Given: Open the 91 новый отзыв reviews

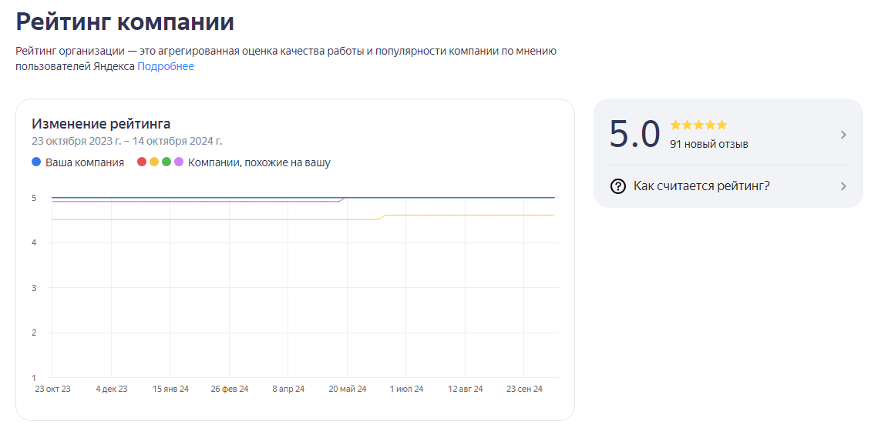Looking at the screenshot, I should 709,144.
